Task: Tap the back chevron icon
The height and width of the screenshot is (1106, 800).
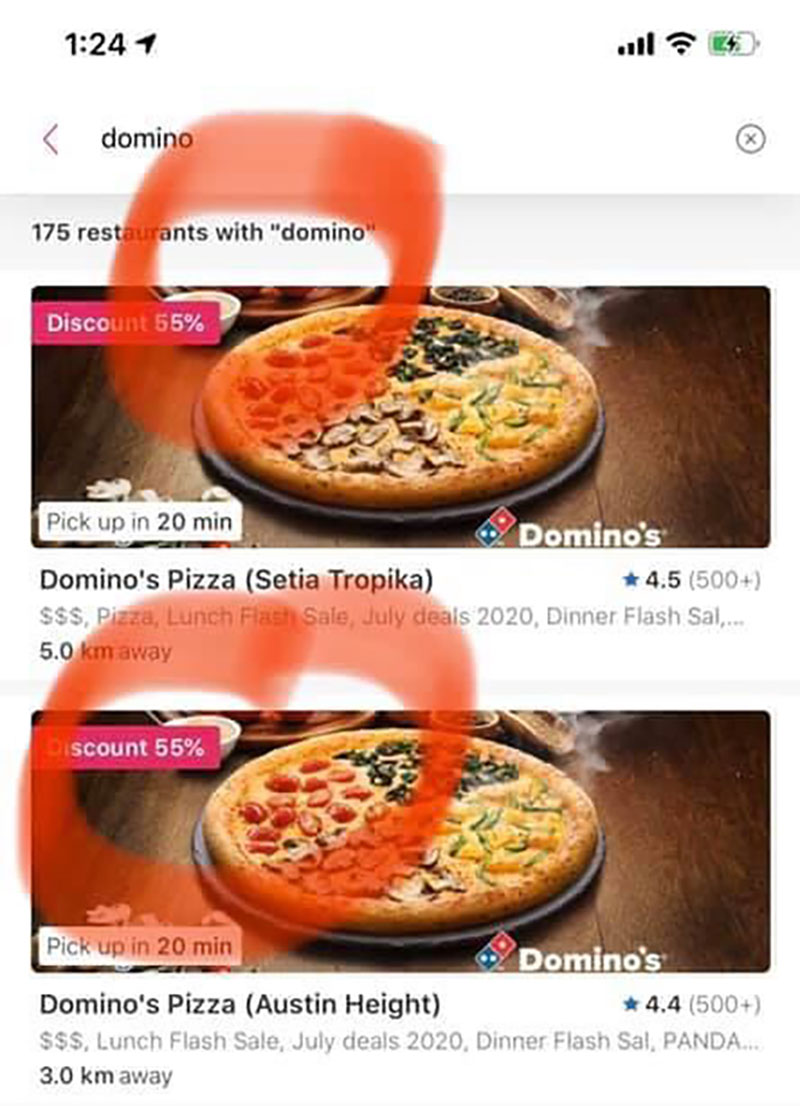Action: [x=50, y=139]
